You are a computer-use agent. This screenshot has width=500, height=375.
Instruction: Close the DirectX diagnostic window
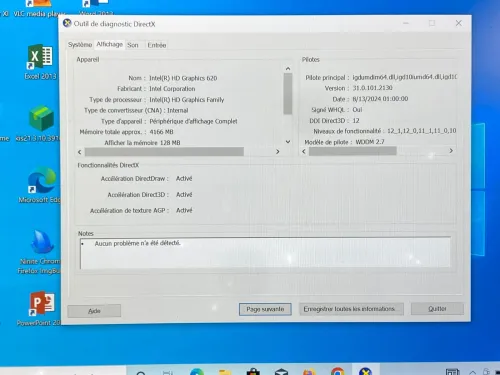tap(459, 23)
